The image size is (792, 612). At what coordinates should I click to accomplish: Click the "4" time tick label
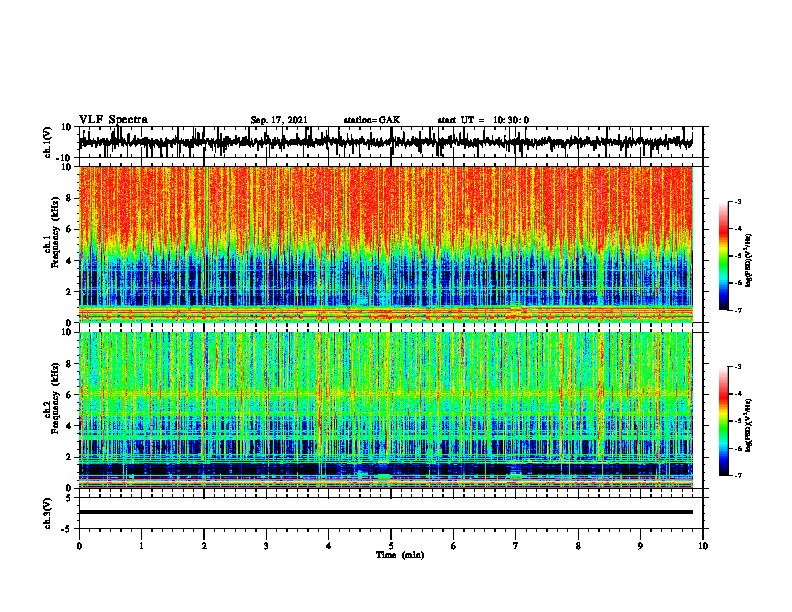coord(329,546)
